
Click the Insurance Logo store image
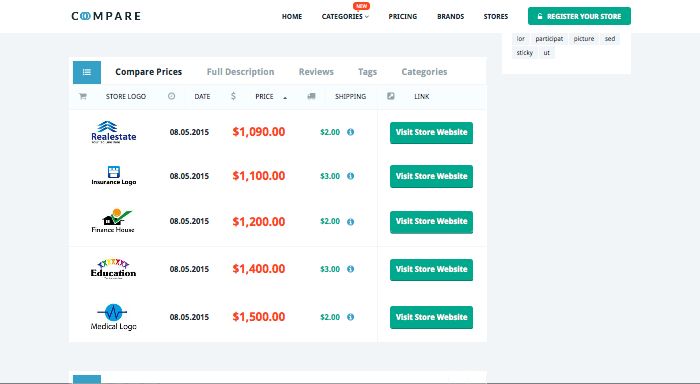coord(113,176)
